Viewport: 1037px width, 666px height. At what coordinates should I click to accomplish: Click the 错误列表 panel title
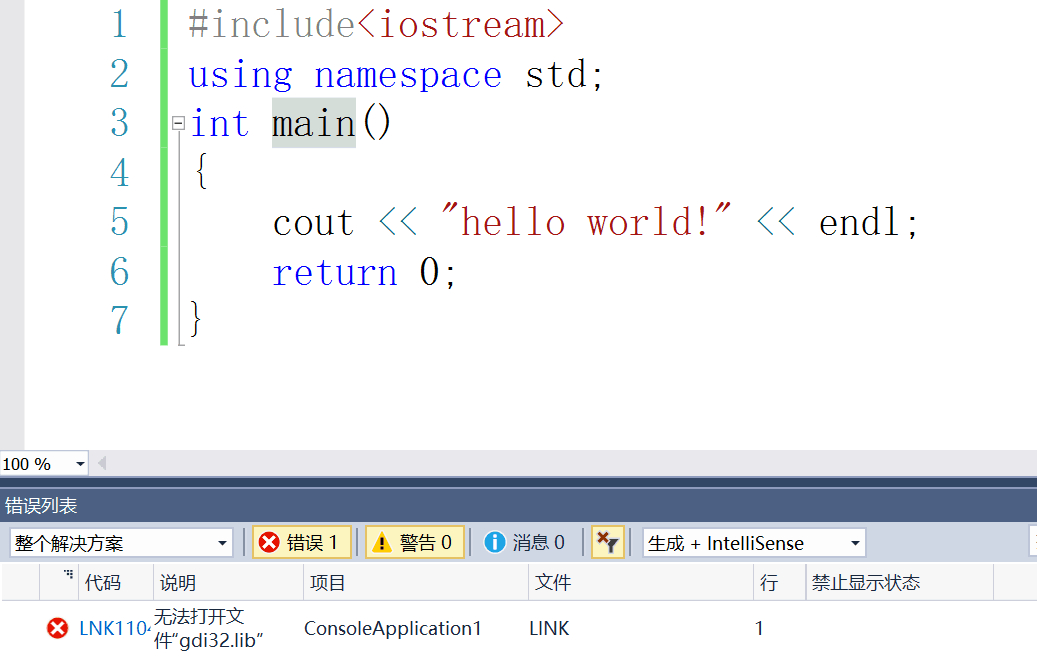coord(41,506)
